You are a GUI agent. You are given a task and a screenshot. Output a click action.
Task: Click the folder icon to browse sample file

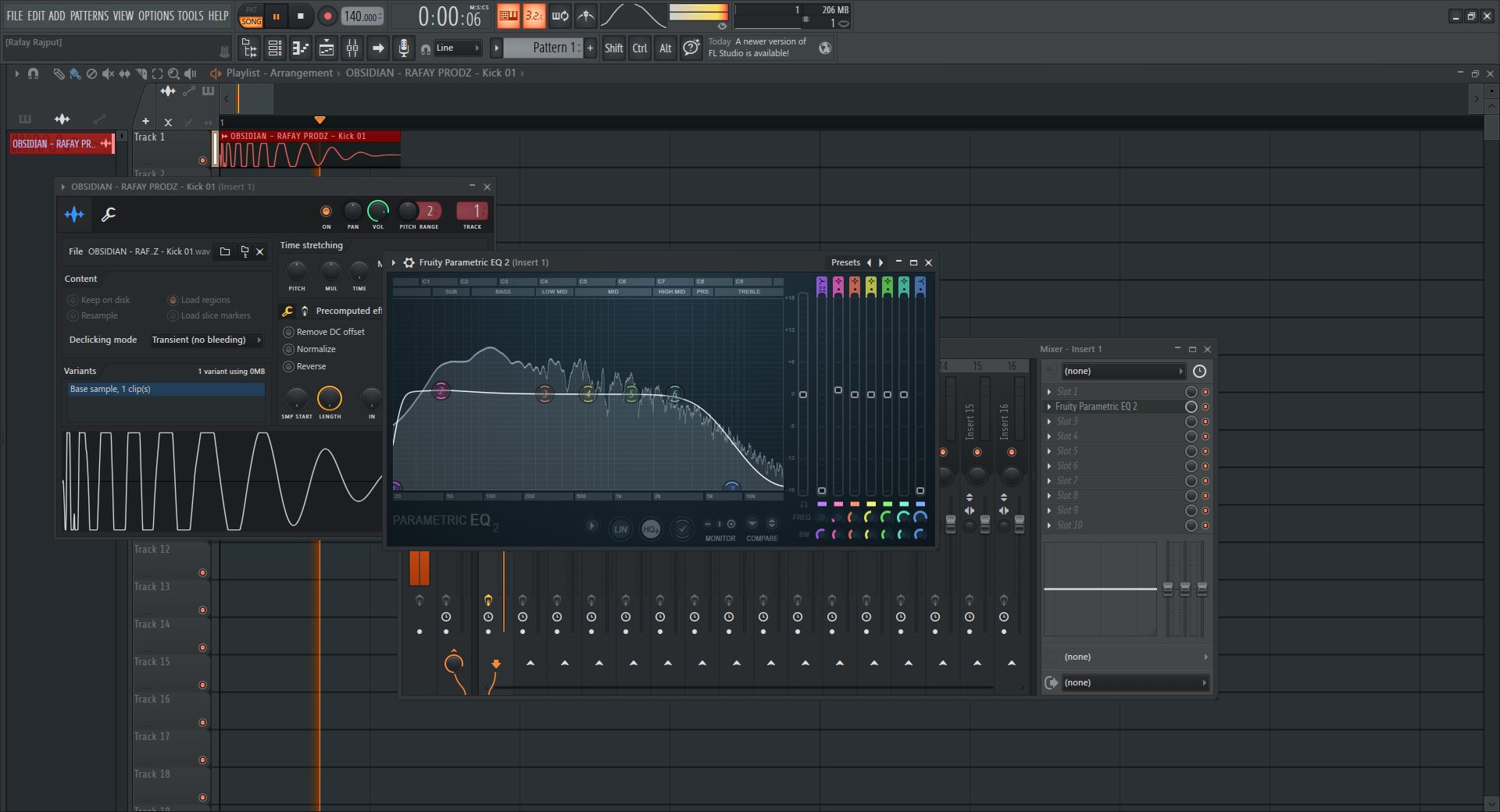225,251
